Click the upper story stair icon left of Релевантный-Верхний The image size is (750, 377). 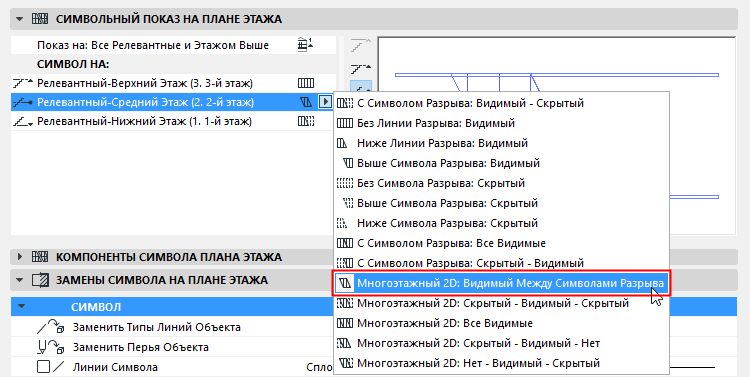(23, 83)
